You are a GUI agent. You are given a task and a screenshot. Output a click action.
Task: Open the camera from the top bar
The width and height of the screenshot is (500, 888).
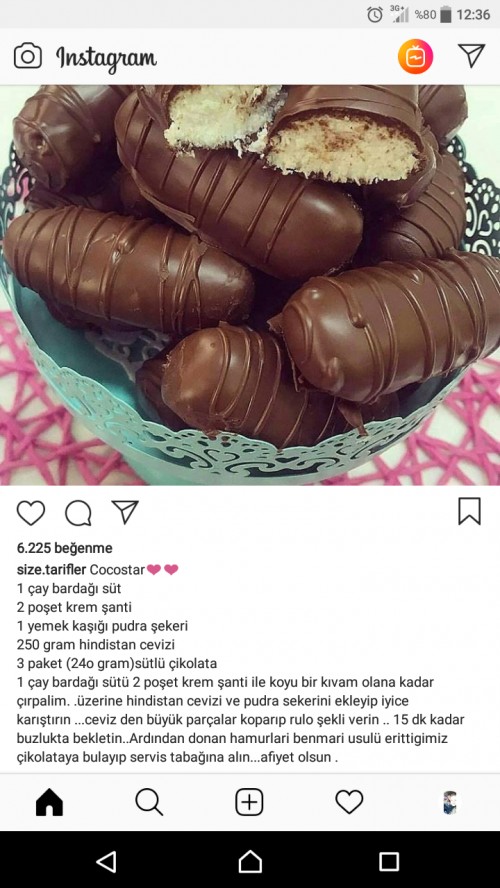28,57
